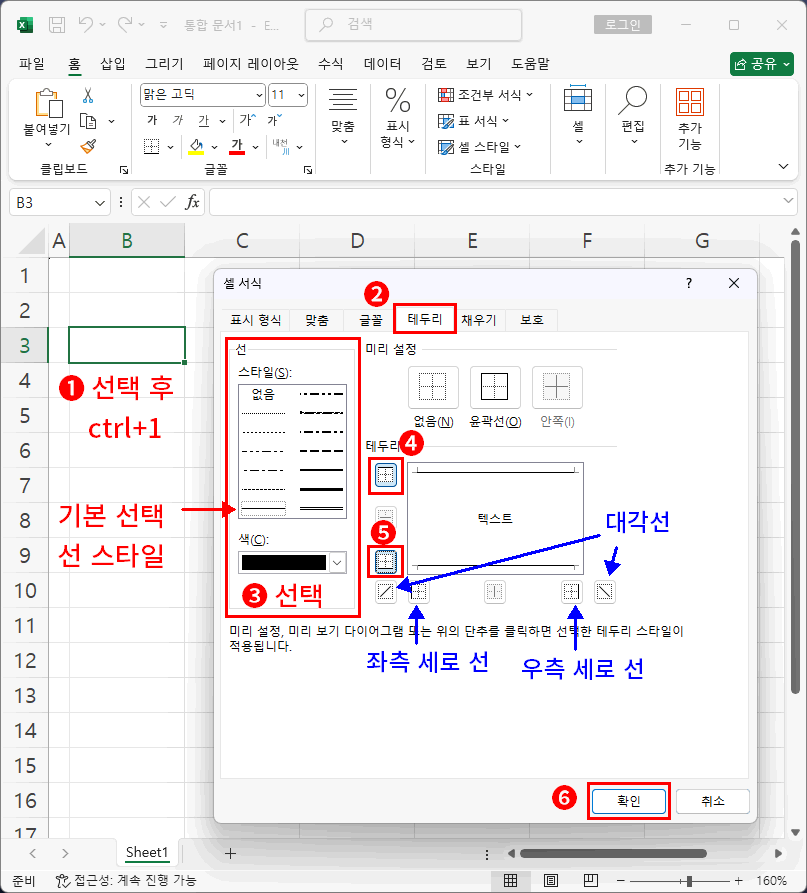Click the 취소 button
Screen dimensions: 807x893
point(712,801)
